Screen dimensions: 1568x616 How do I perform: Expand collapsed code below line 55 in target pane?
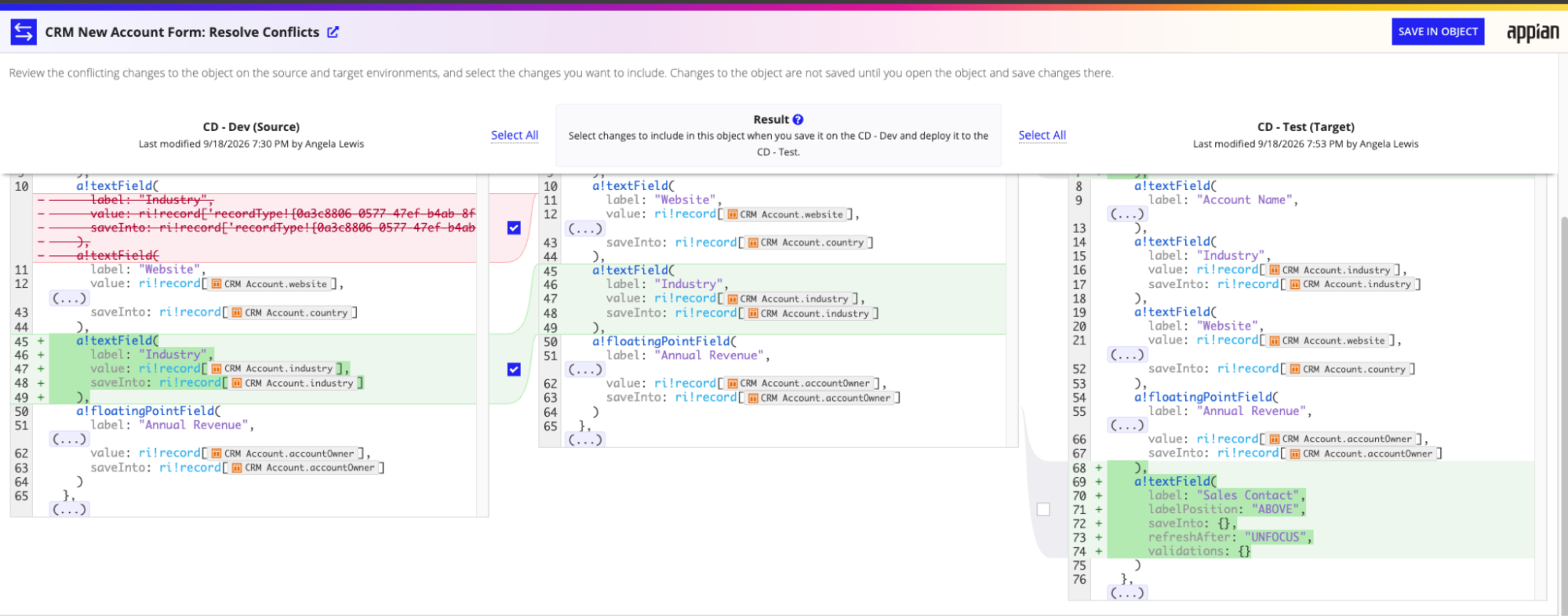pos(1127,425)
